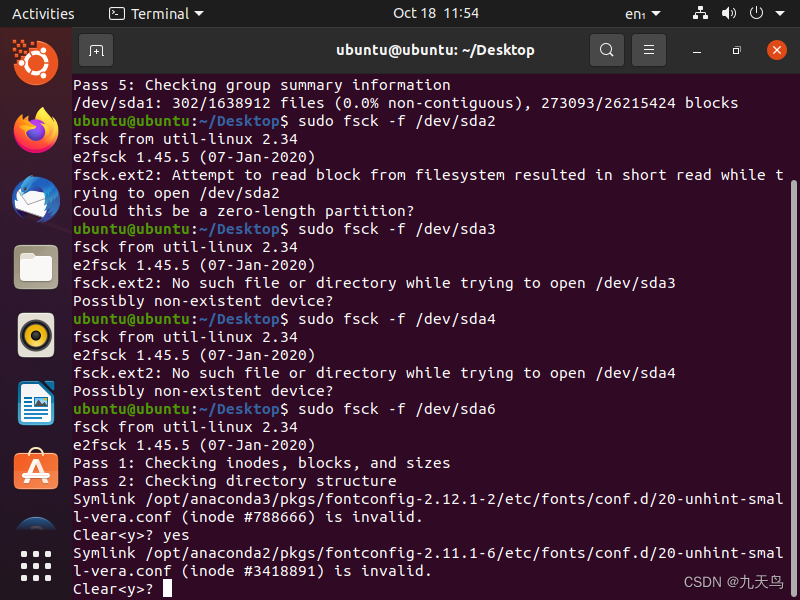The image size is (800, 600).
Task: Click the terminal vertical scrollbar
Action: pyautogui.click(x=793, y=386)
